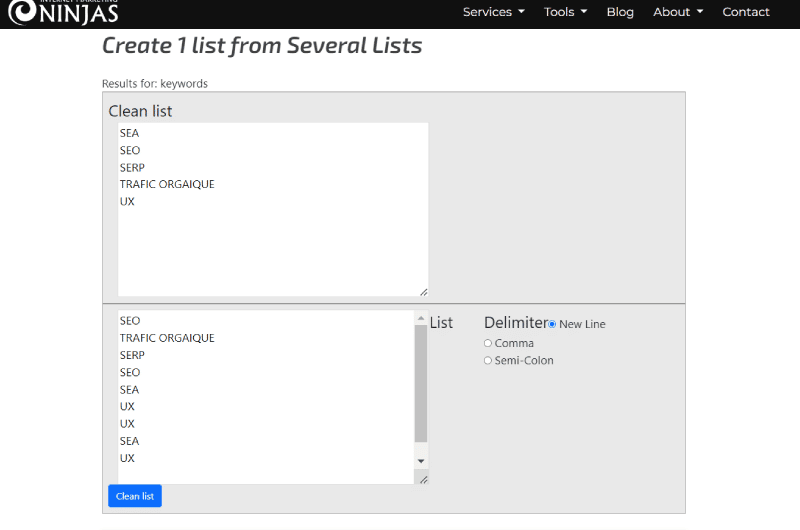Click the "Results for: keywords" text
The image size is (800, 530).
tap(155, 84)
